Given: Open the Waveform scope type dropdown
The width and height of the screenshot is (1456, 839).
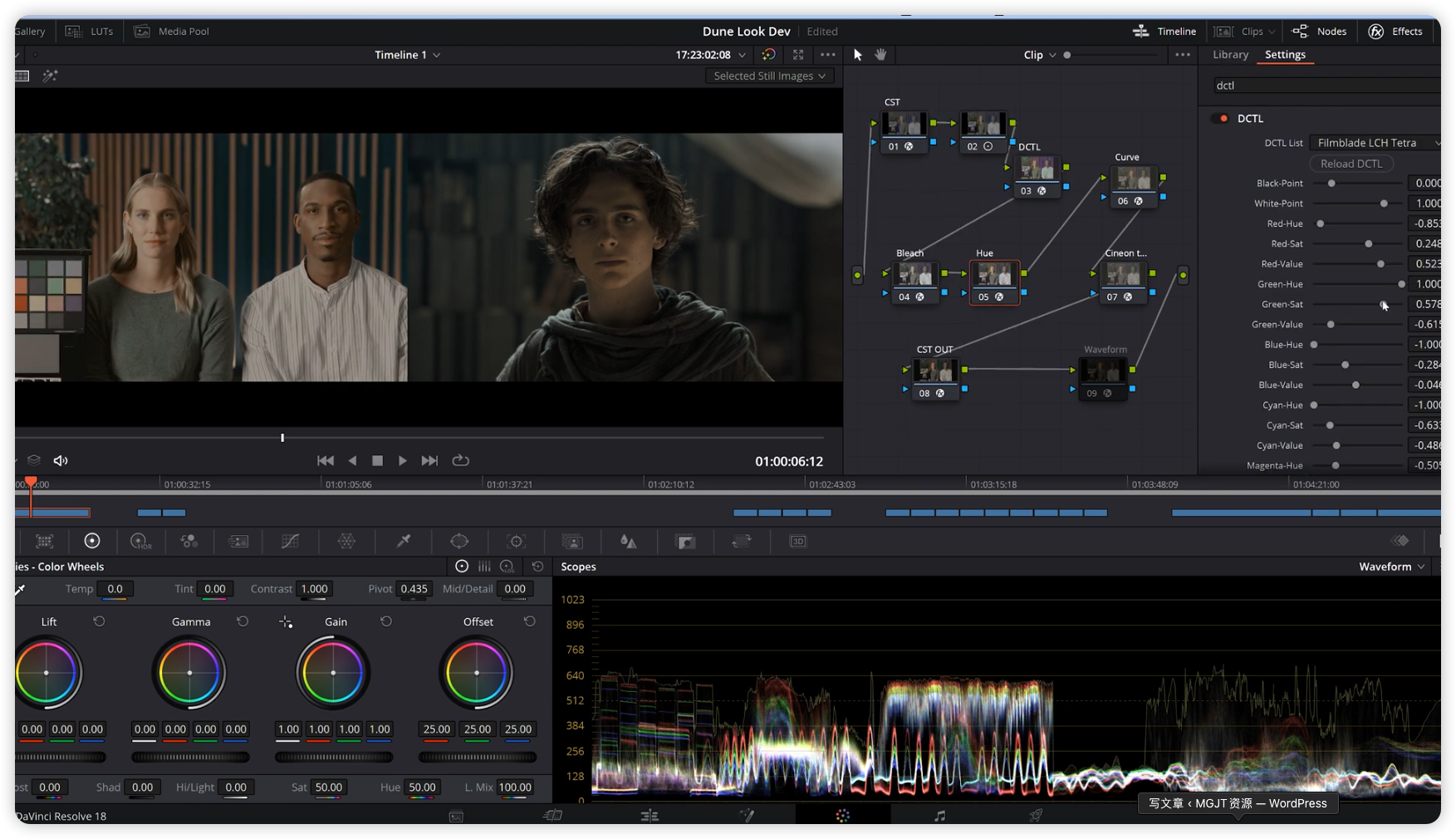Looking at the screenshot, I should [1391, 567].
